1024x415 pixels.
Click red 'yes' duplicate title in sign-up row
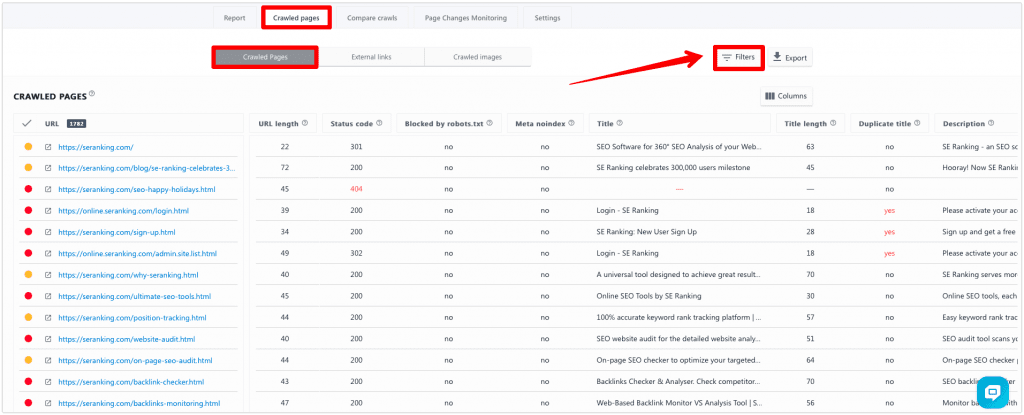pos(889,232)
